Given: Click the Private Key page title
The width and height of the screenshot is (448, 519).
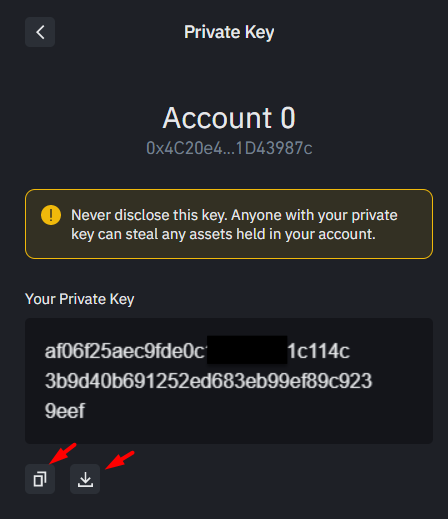Looking at the screenshot, I should (x=229, y=32).
